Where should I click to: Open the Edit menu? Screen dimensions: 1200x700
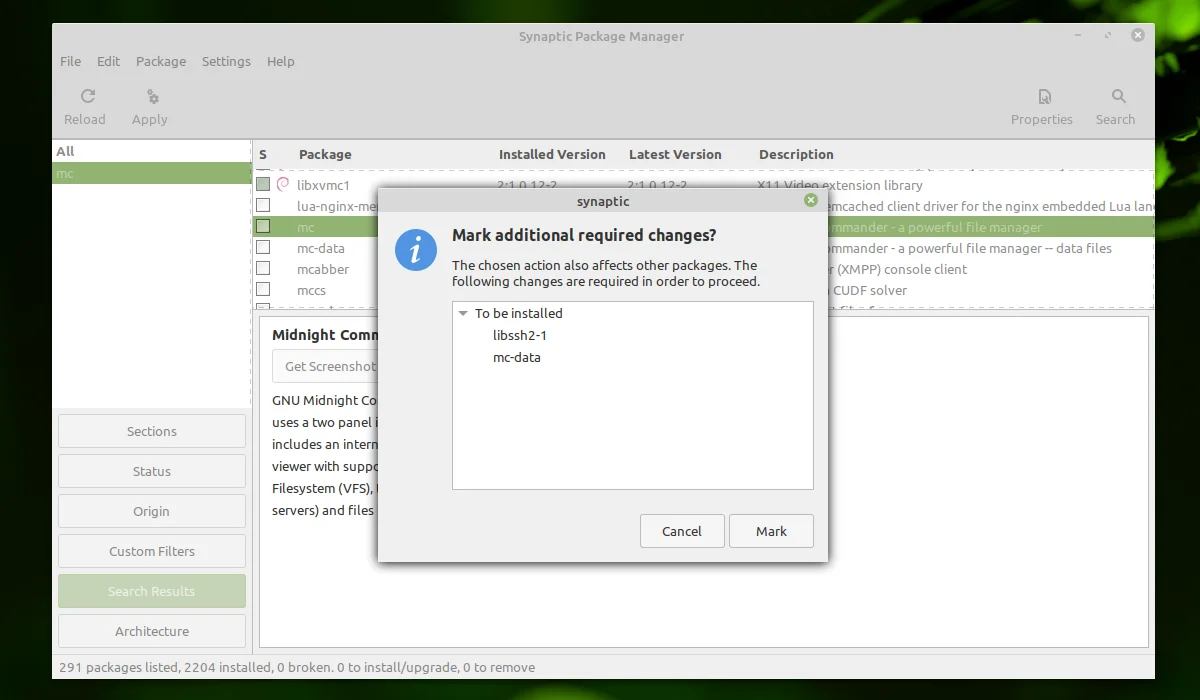point(108,61)
